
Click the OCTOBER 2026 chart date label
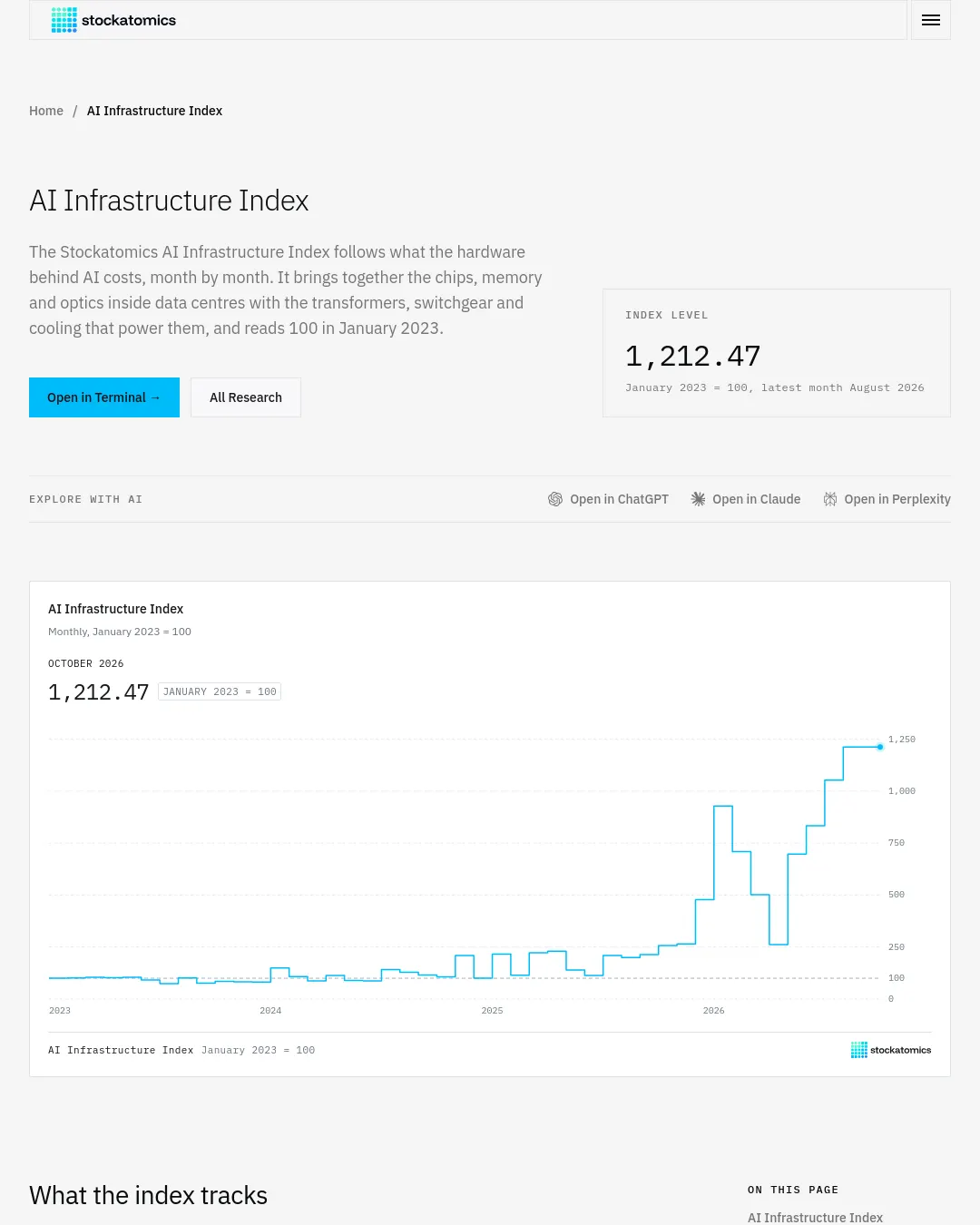coord(85,663)
